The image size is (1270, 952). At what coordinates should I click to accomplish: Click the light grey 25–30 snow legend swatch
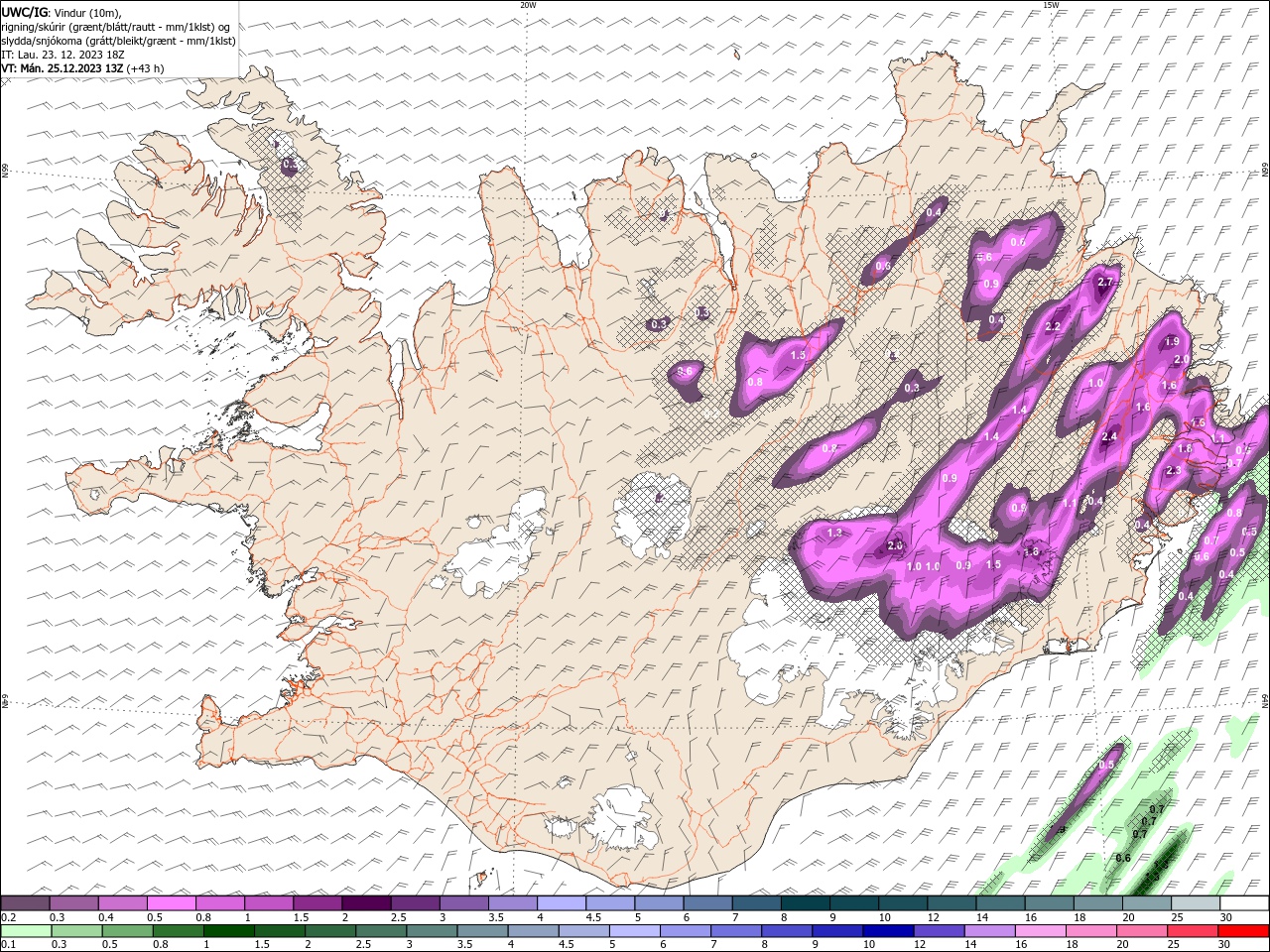point(1195,902)
